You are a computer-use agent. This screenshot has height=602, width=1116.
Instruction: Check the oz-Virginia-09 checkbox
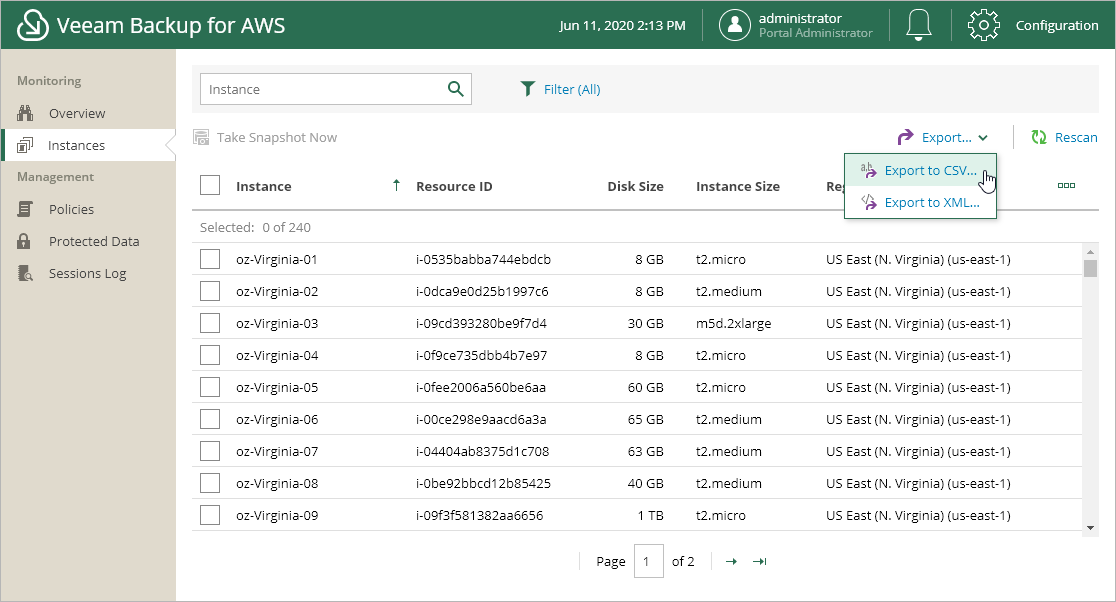[210, 515]
